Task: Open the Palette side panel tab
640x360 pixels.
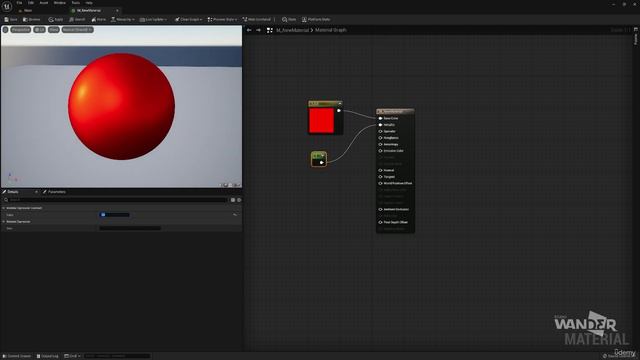Action: [x=636, y=37]
